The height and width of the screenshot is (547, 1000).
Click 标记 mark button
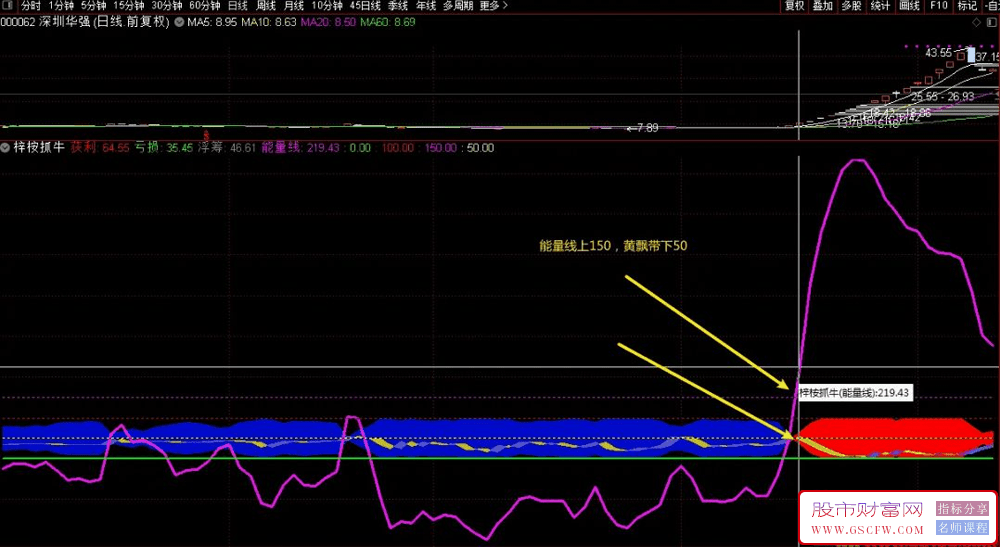tap(967, 6)
